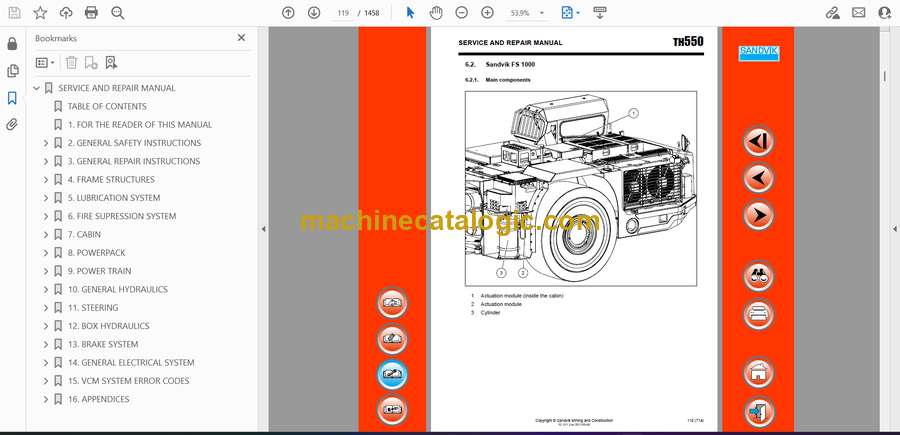Expand 3. GENERAL REPAIR INSTRUCTIONS
The image size is (900, 435).
tap(46, 161)
